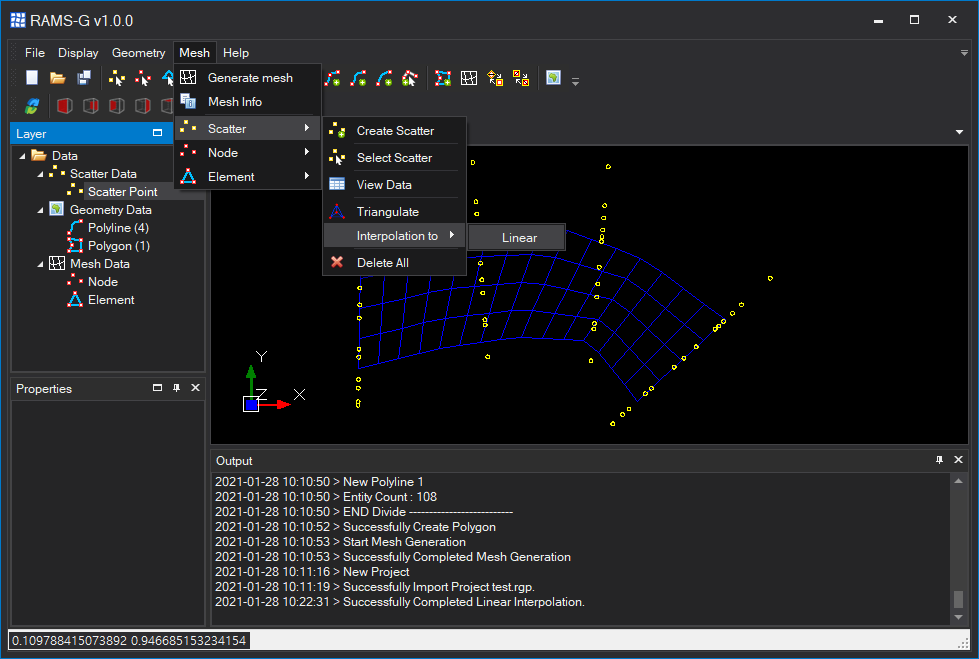Select View Data from Scatter submenu
979x659 pixels.
point(384,185)
